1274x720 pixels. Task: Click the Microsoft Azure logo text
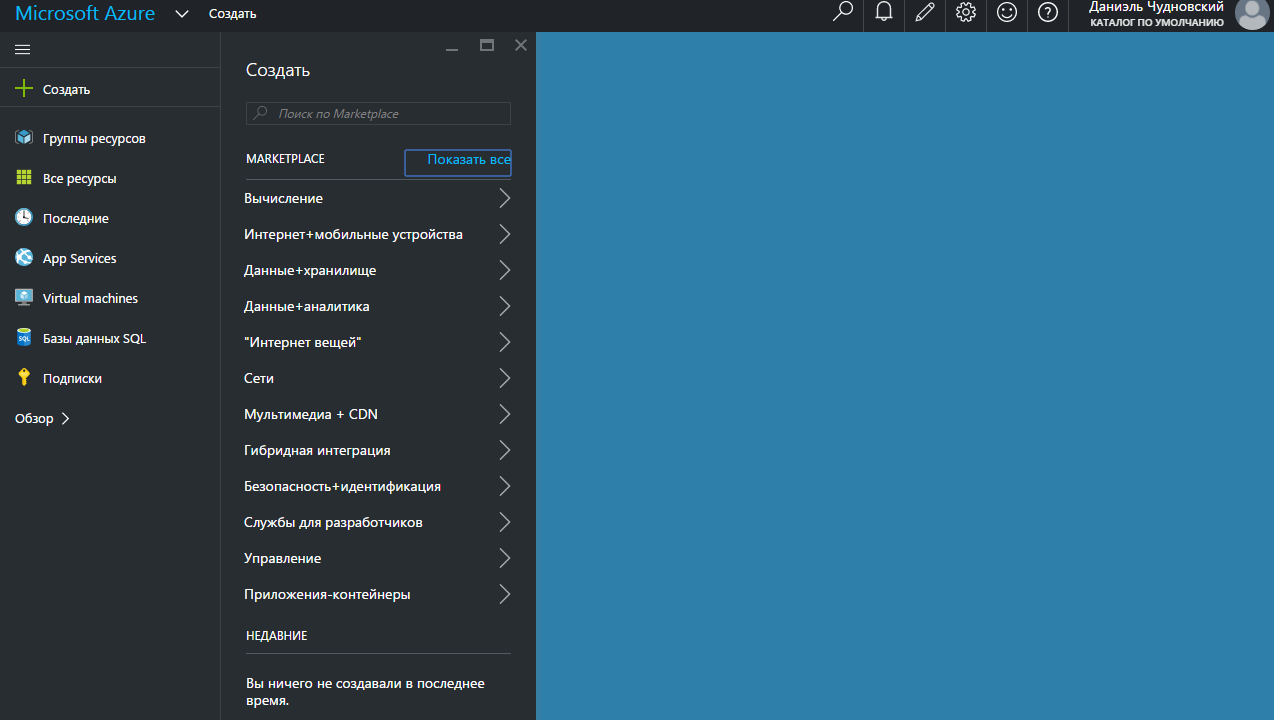coord(85,14)
